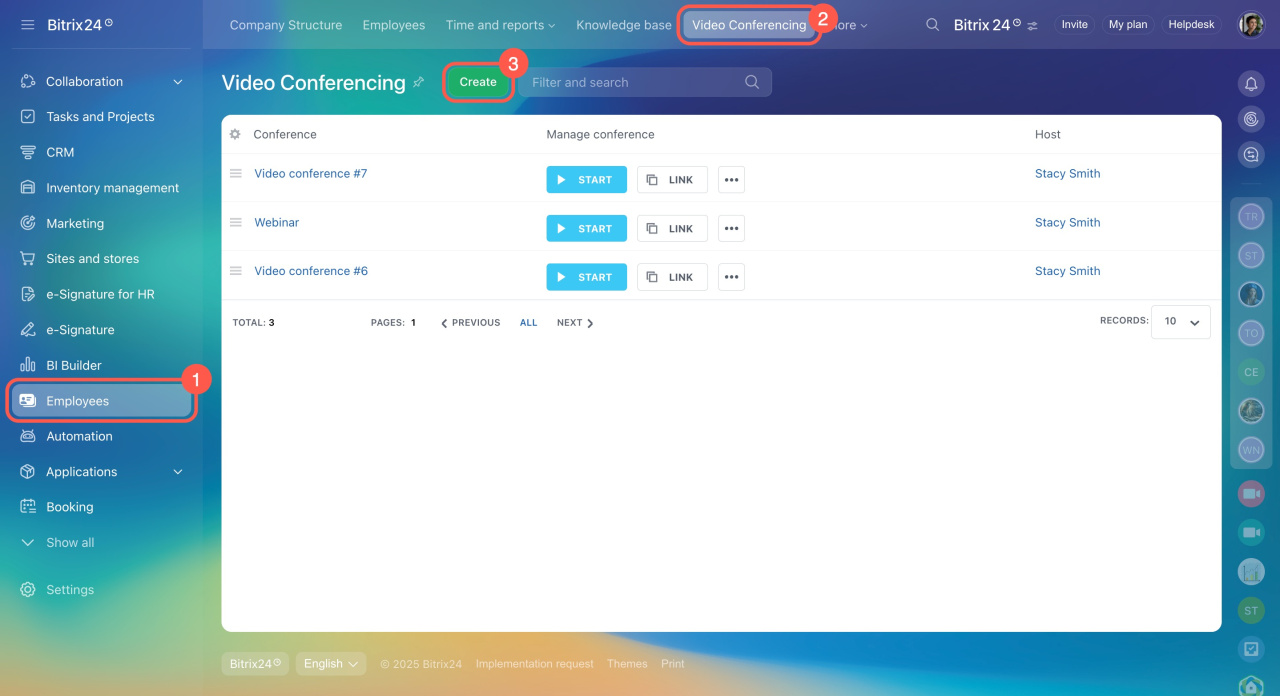Open Helpdesk

tap(1191, 25)
